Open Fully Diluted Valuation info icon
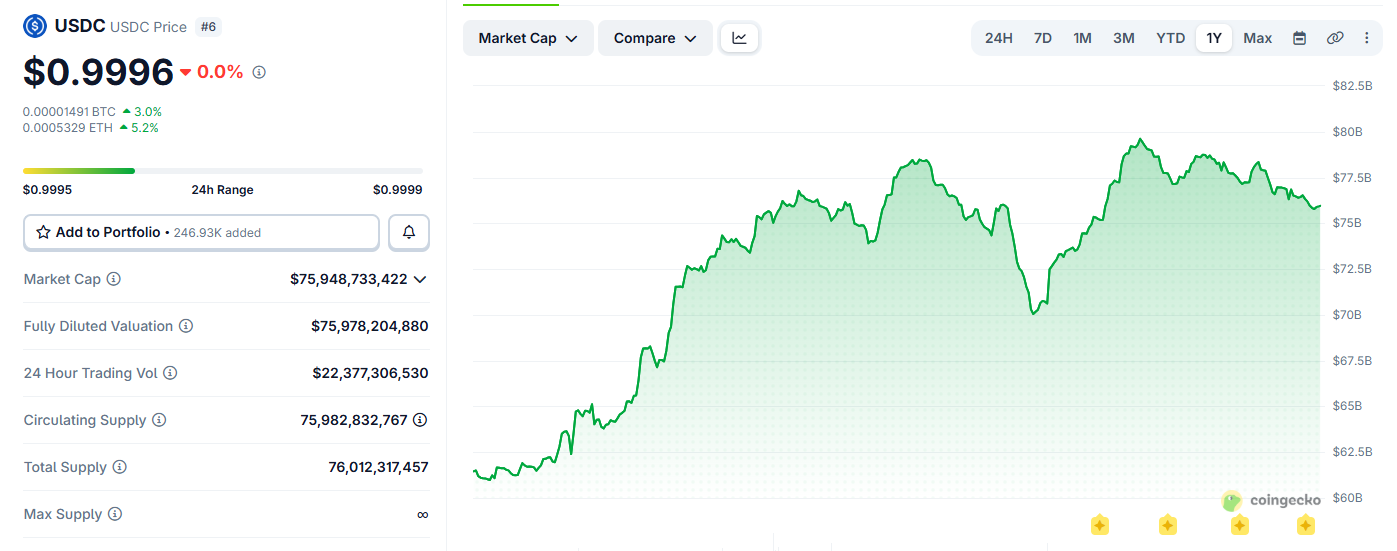 (x=186, y=326)
